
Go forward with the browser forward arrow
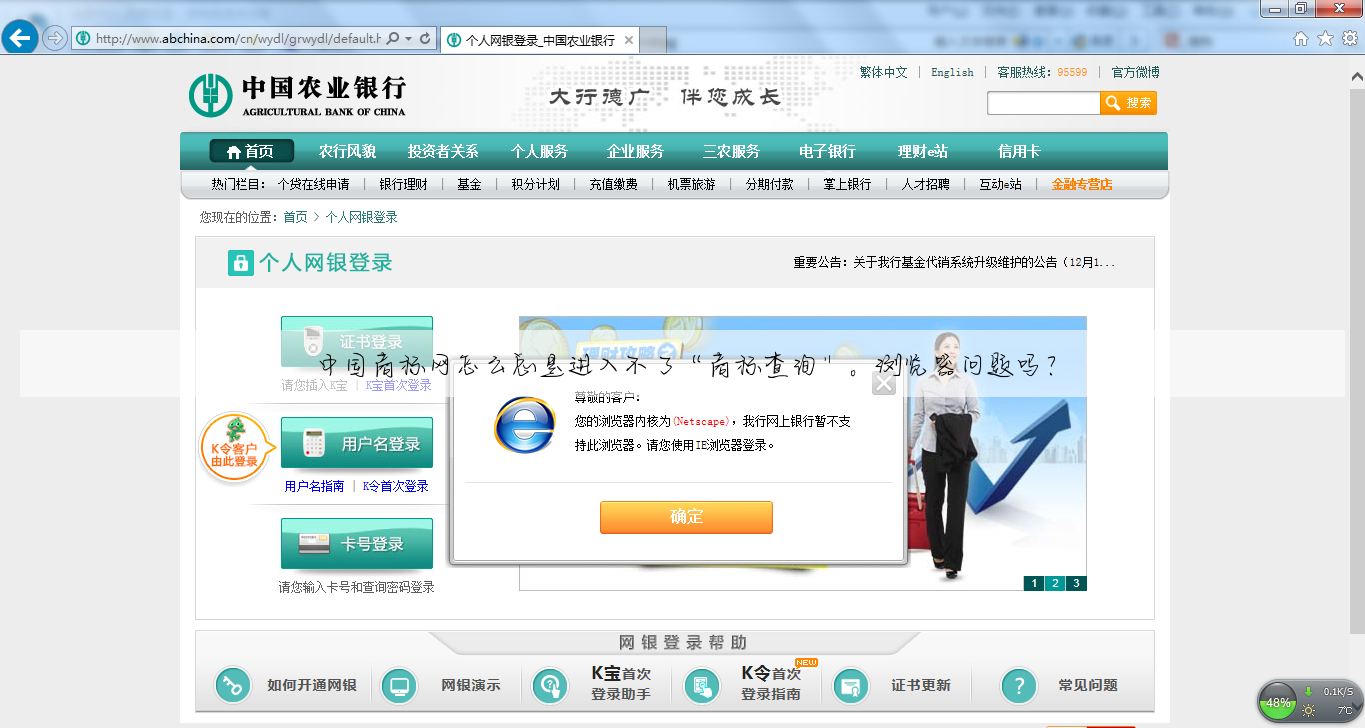click(55, 38)
